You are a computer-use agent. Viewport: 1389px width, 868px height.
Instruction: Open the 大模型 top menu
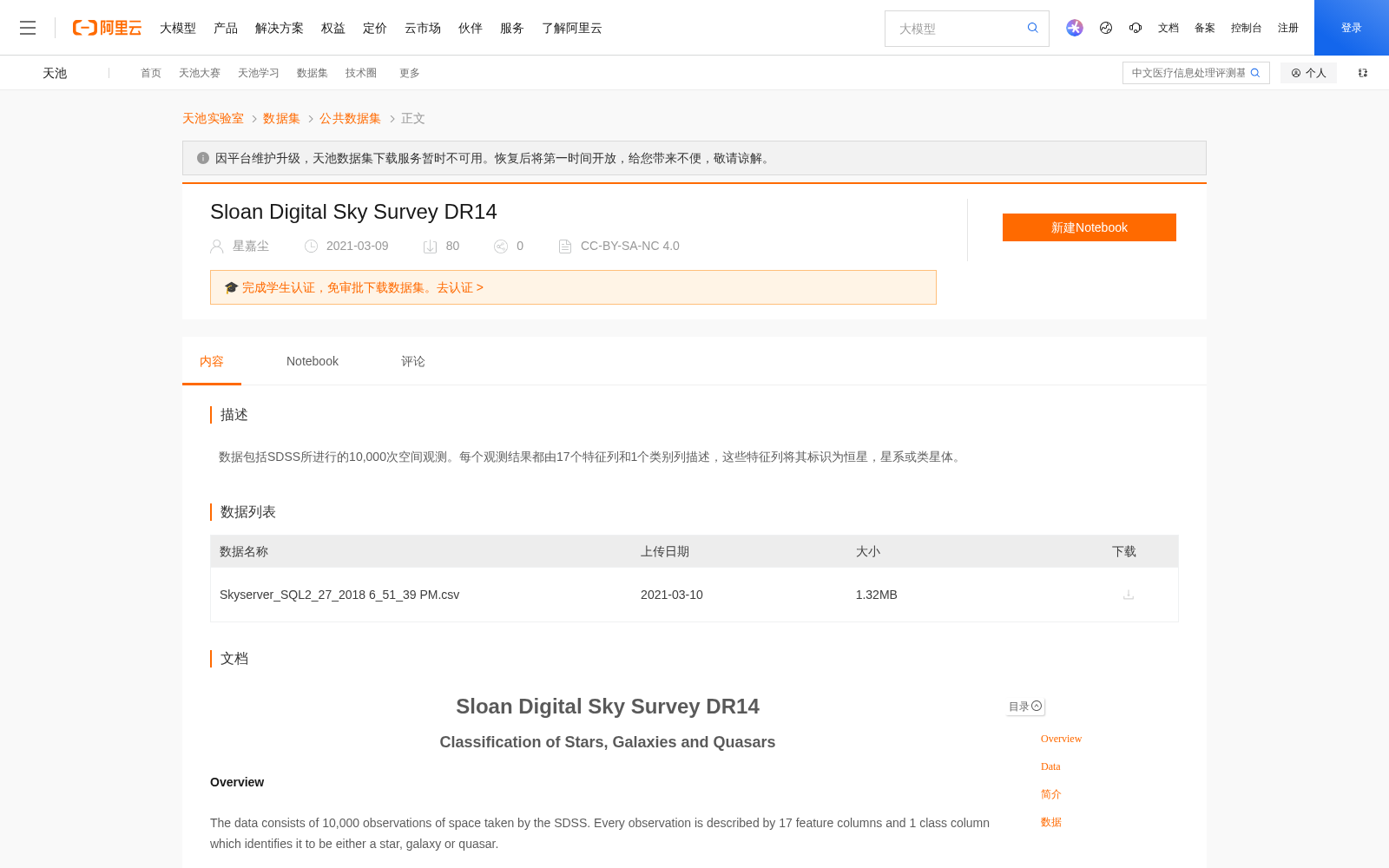[x=178, y=28]
